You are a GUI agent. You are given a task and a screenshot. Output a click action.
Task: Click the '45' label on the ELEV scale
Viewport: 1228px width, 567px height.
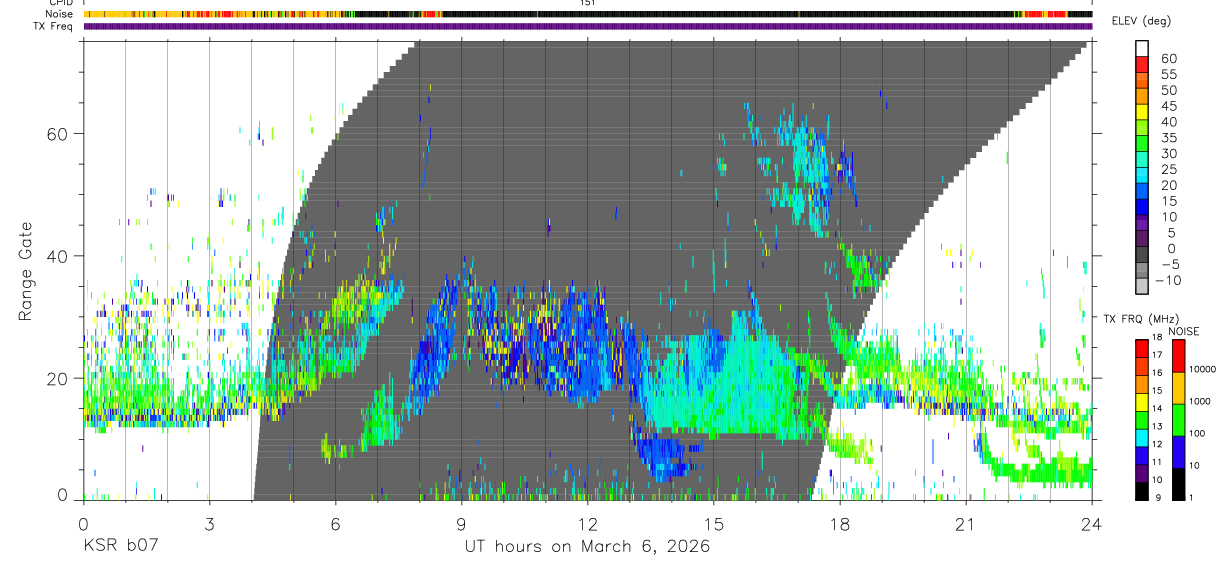pyautogui.click(x=1168, y=106)
